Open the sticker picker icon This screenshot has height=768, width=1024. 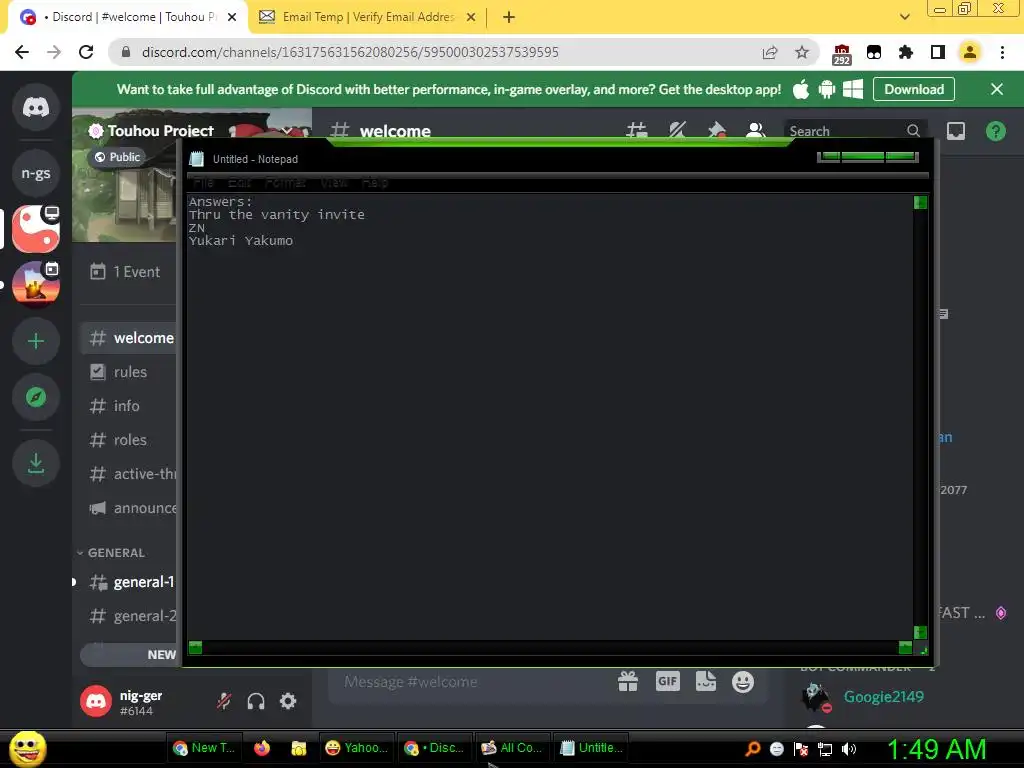[705, 682]
